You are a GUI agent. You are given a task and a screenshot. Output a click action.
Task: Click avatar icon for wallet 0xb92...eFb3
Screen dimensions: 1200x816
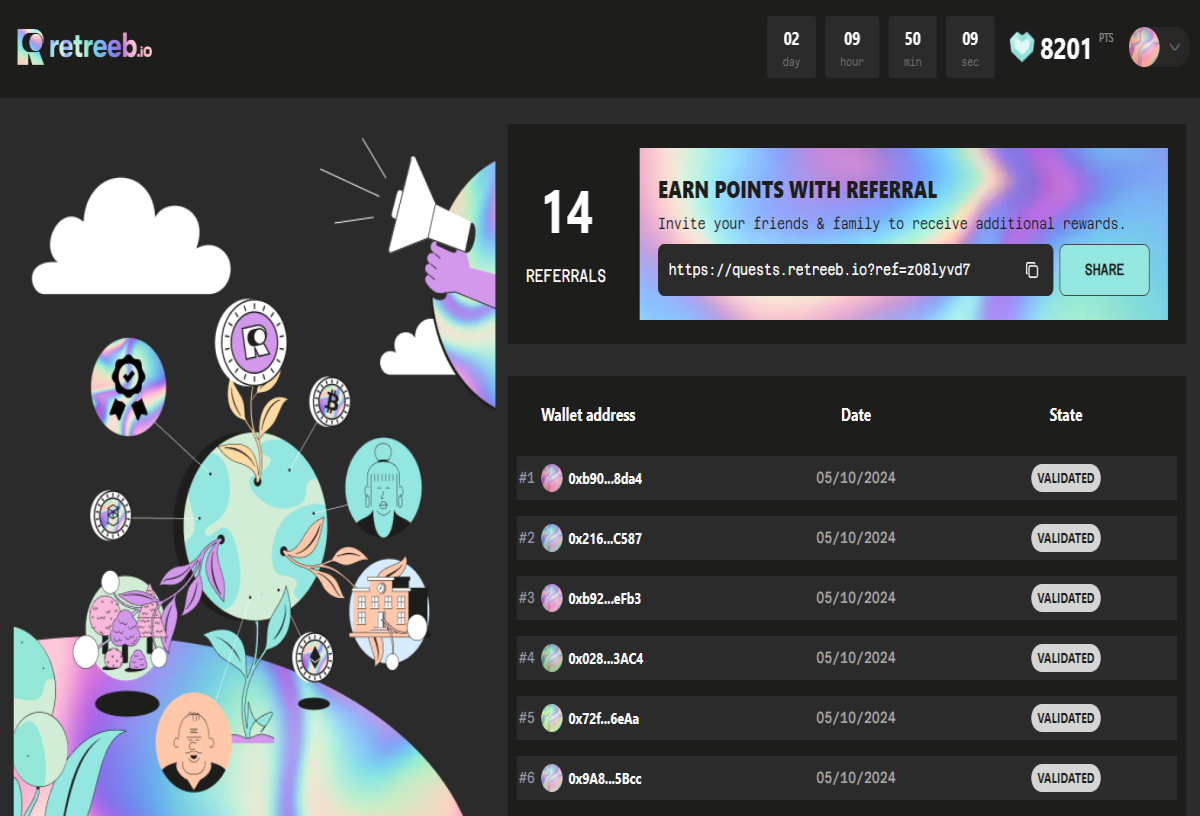552,598
